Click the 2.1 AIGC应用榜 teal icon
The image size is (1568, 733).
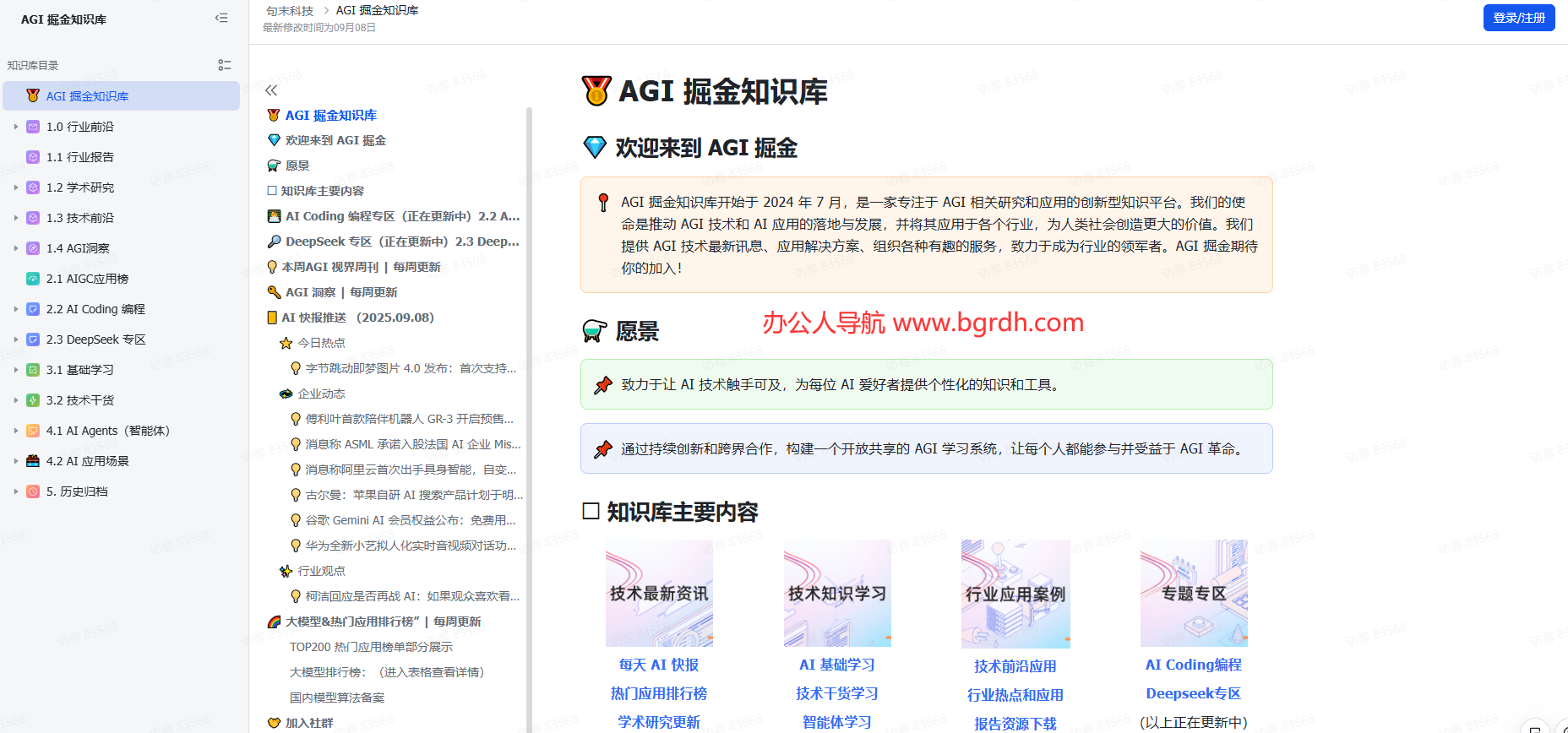(33, 279)
